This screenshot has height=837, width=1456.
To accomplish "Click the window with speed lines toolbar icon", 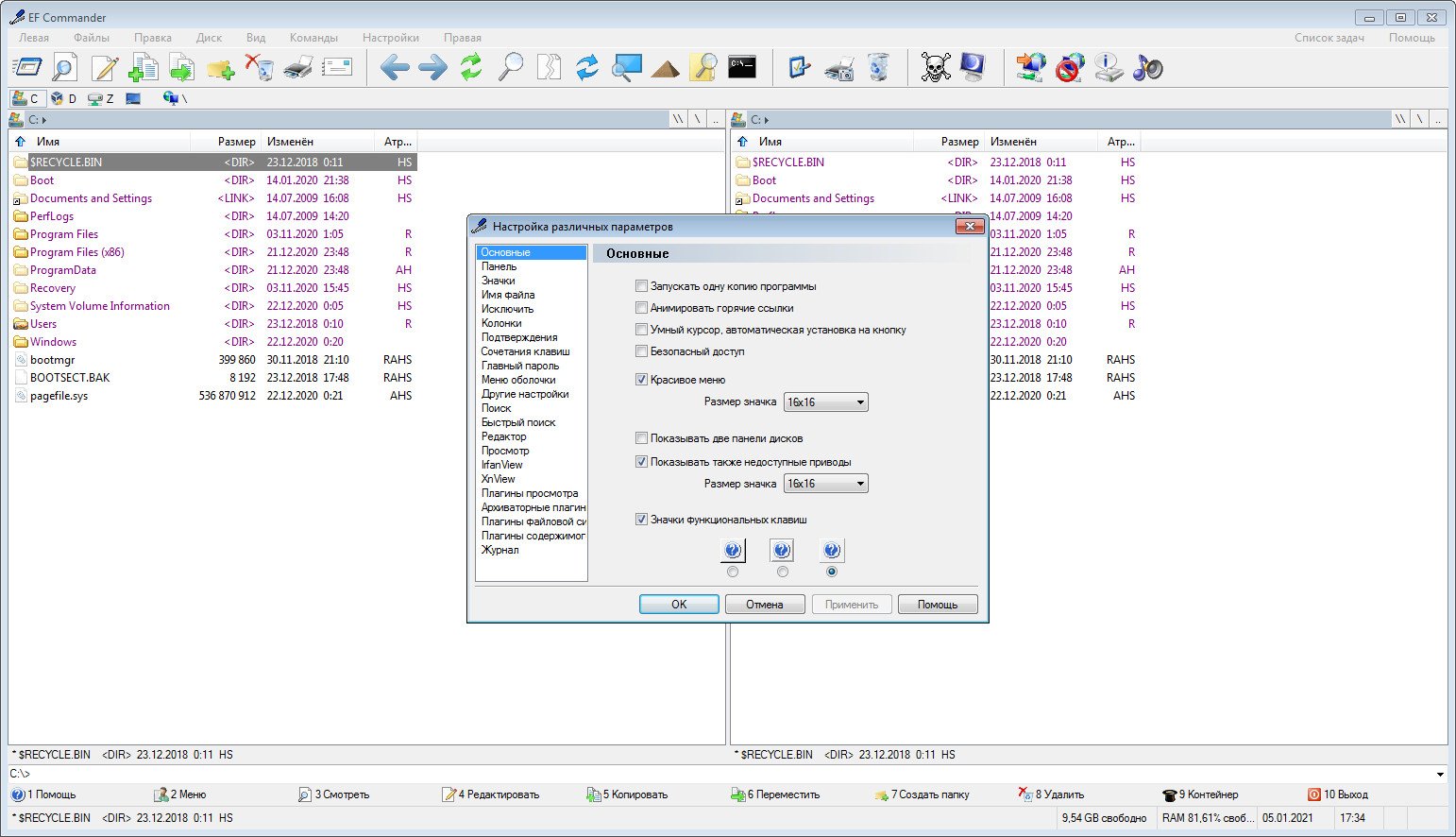I will [x=26, y=67].
